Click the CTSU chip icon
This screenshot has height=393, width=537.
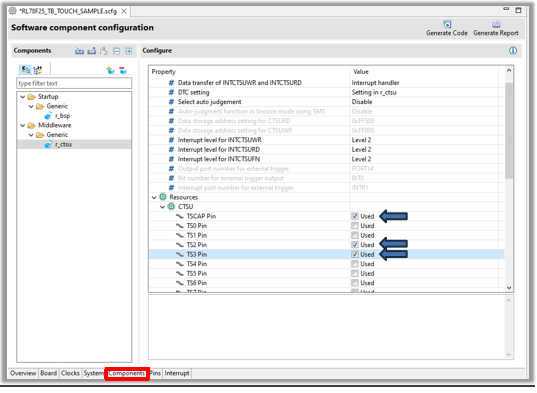point(171,207)
